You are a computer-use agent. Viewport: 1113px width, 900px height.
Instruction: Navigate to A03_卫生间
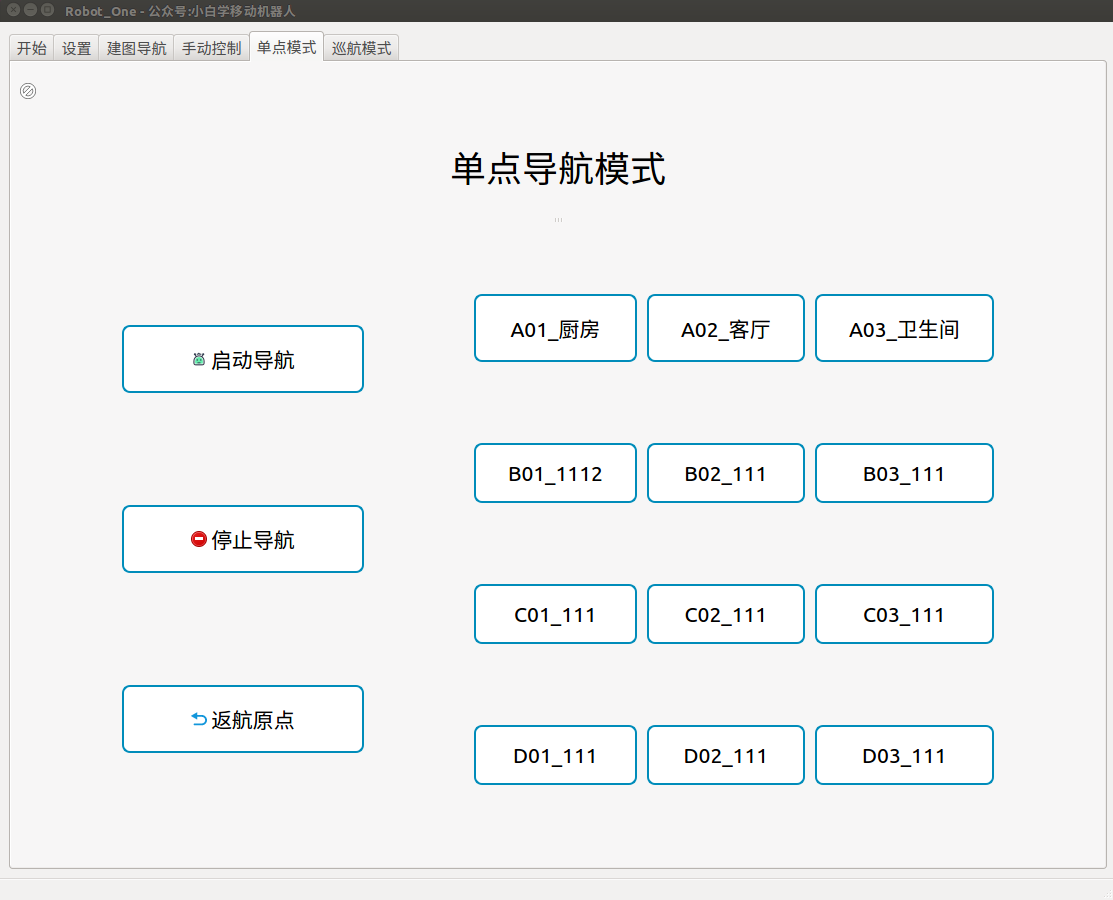[904, 329]
